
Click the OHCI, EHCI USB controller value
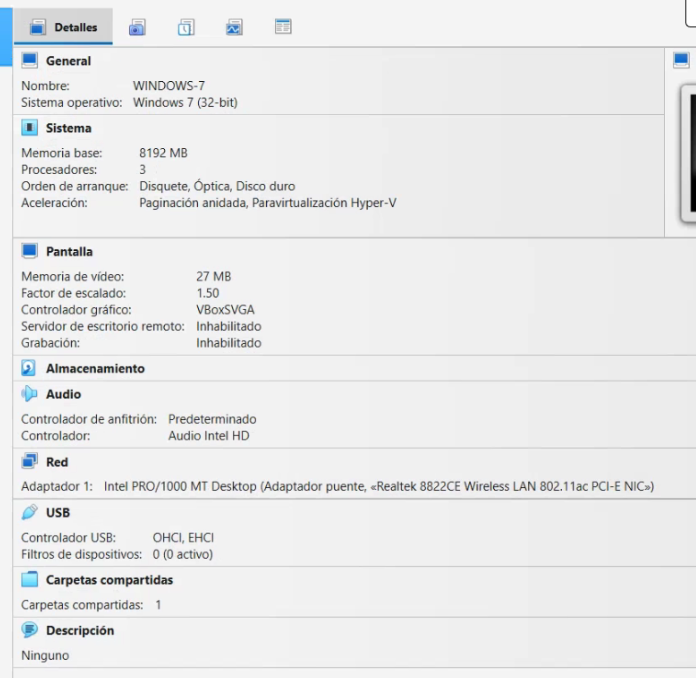(x=183, y=538)
